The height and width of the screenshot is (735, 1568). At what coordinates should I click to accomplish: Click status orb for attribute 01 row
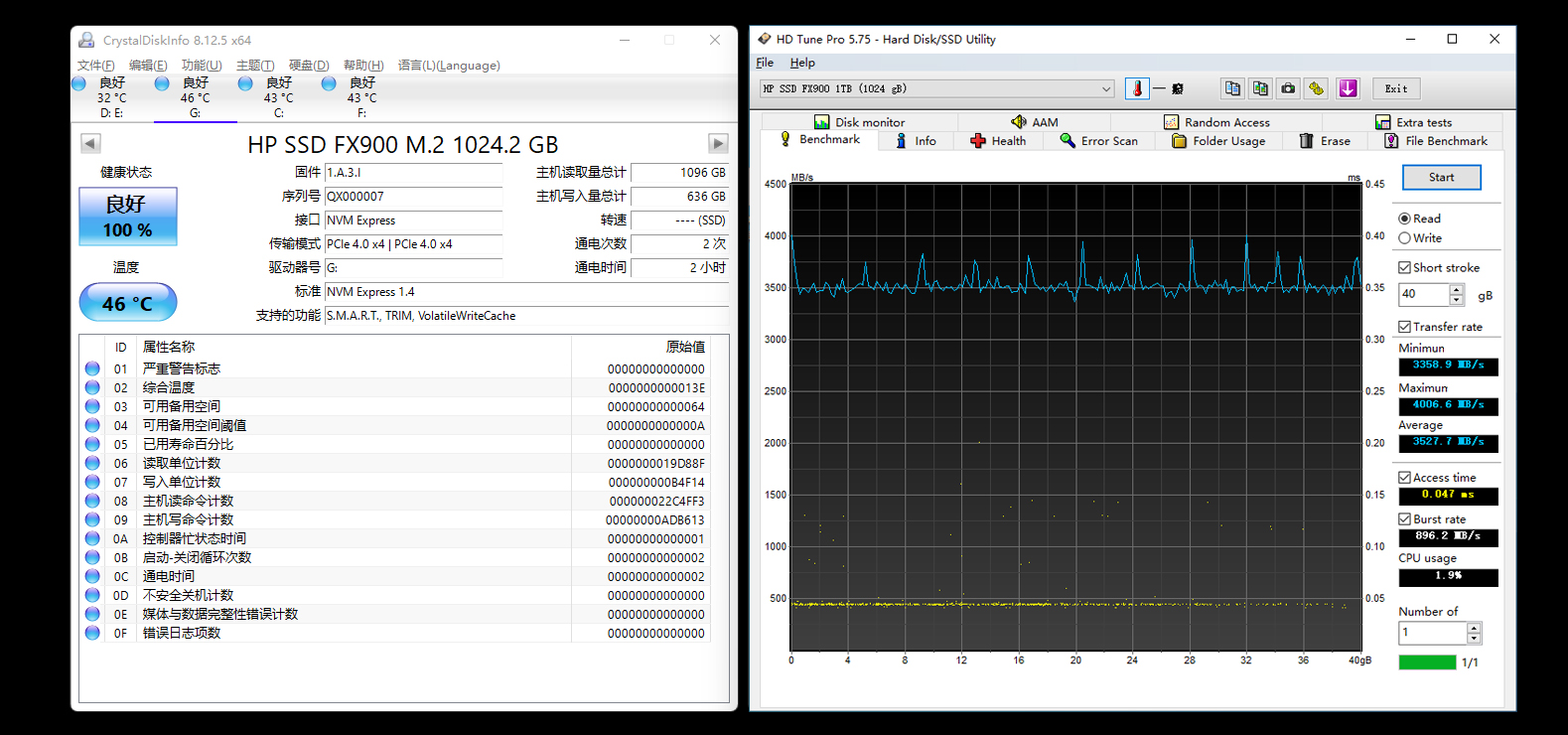click(x=92, y=368)
